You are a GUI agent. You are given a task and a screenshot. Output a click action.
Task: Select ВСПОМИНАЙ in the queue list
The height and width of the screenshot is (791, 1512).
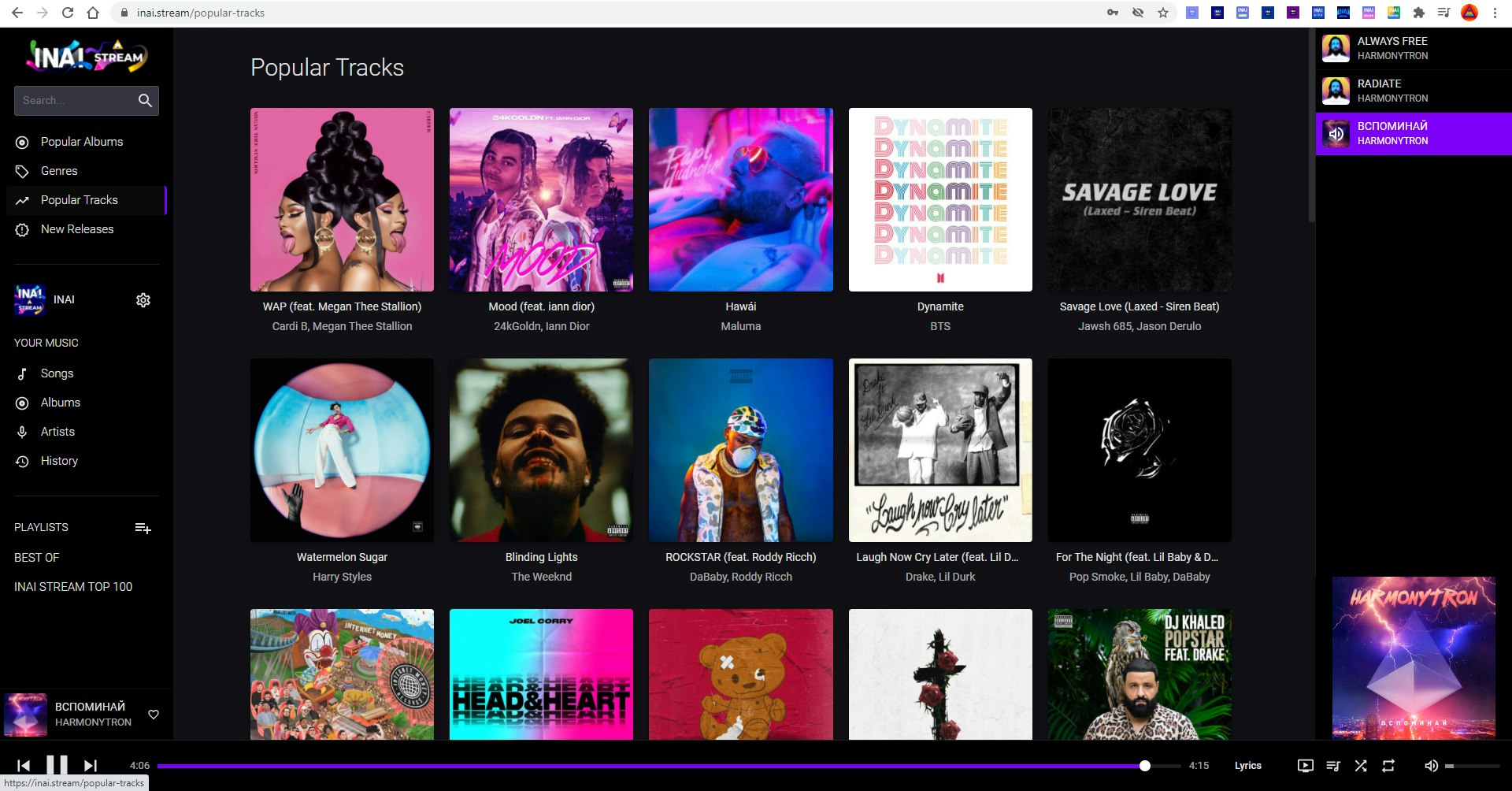click(x=1414, y=134)
